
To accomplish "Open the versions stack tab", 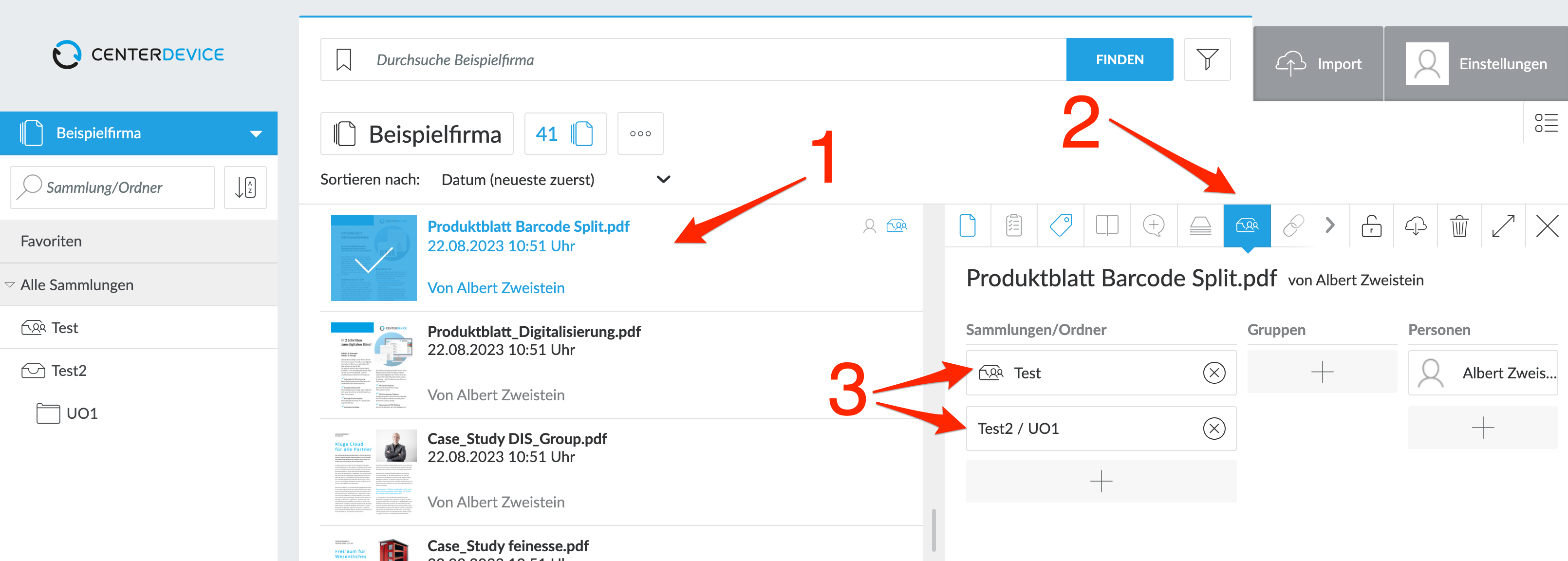I will tap(1200, 226).
